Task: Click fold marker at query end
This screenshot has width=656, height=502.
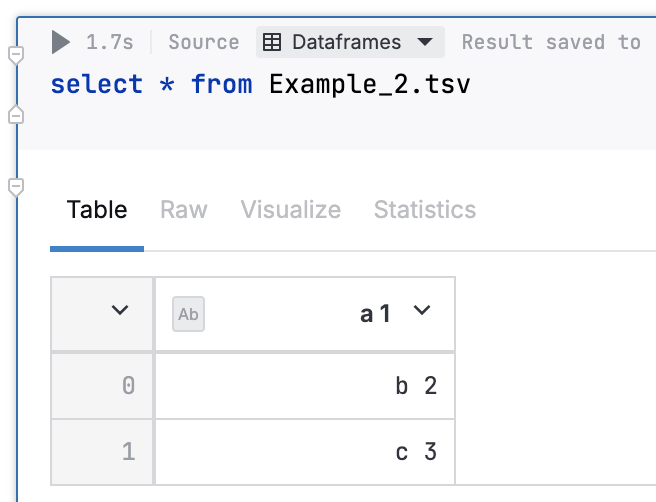Action: (x=16, y=115)
